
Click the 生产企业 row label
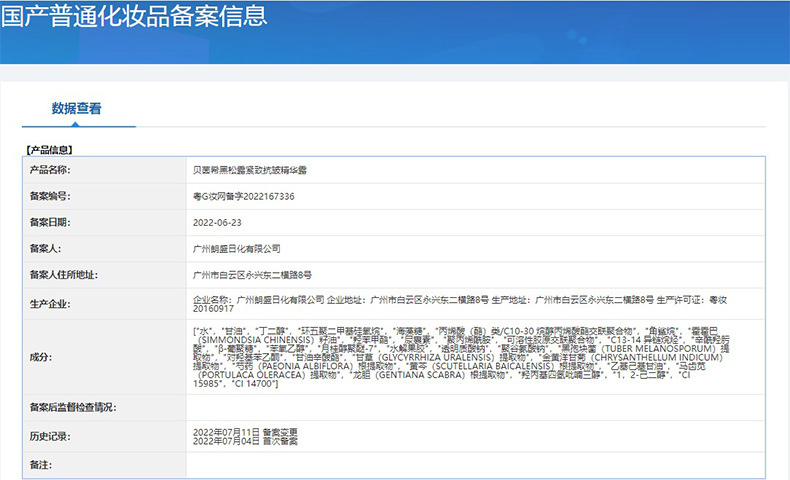pos(50,304)
